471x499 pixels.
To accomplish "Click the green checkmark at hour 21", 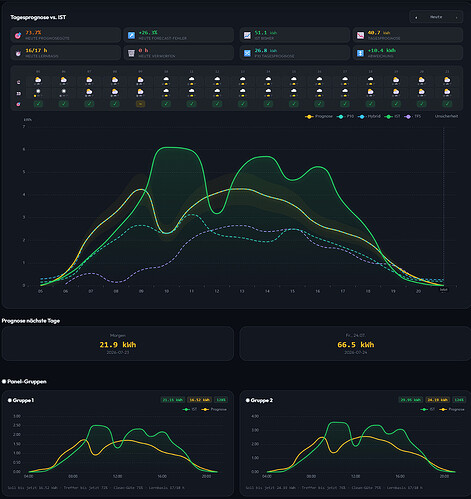I will point(447,104).
